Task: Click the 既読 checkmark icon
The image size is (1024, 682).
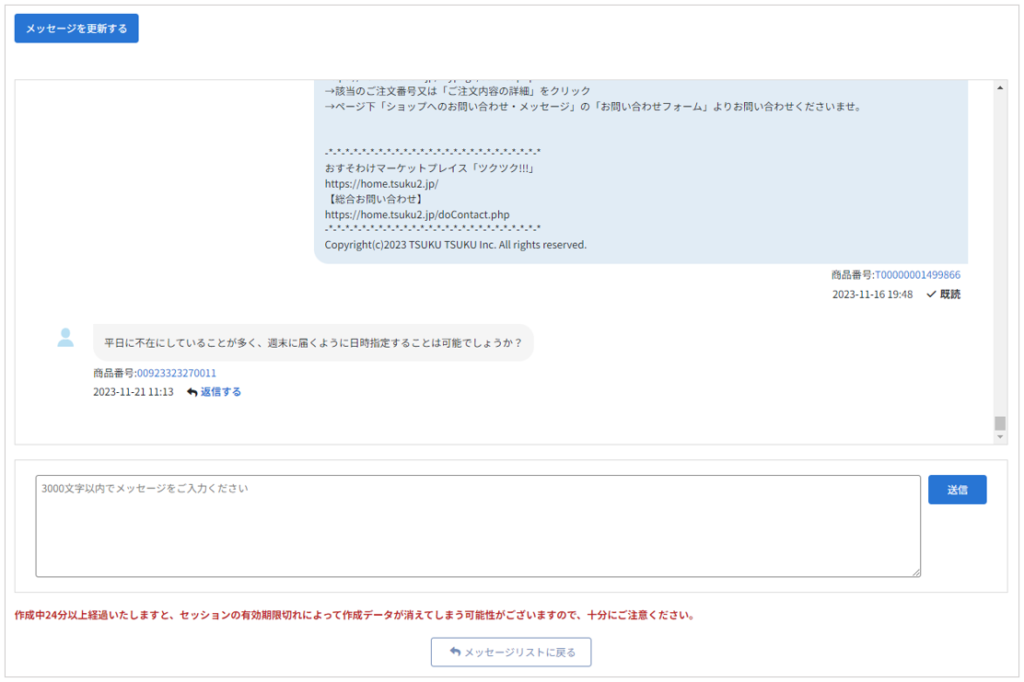Action: [x=931, y=295]
